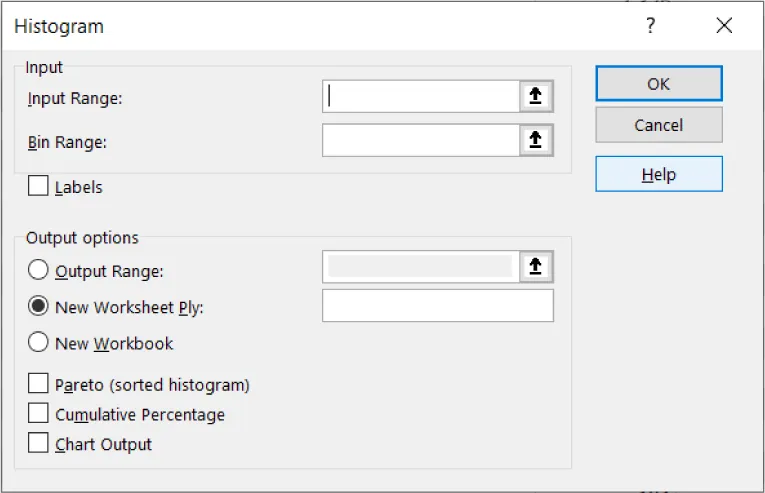Open Help using the Help button
The image size is (765, 493).
tap(658, 174)
